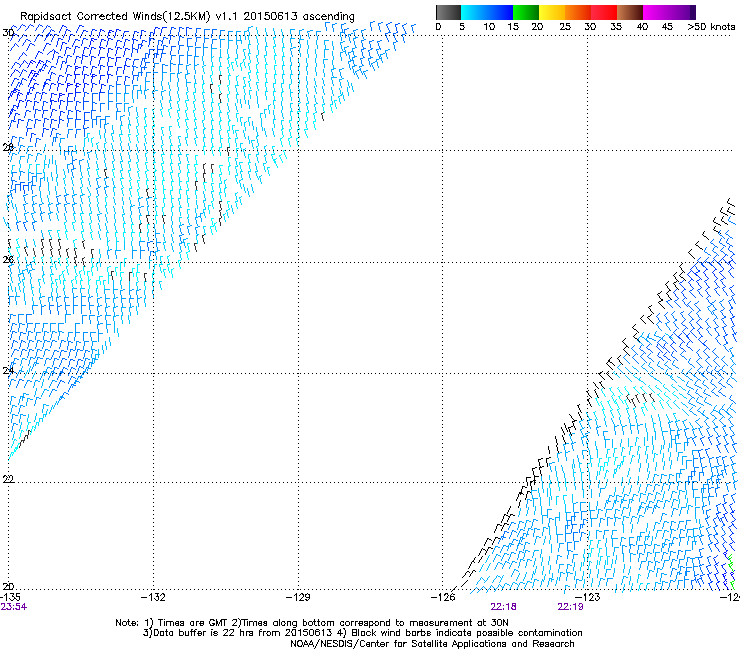
Task: Click the purple 45–50 knots color bar segment
Action: click(x=682, y=12)
